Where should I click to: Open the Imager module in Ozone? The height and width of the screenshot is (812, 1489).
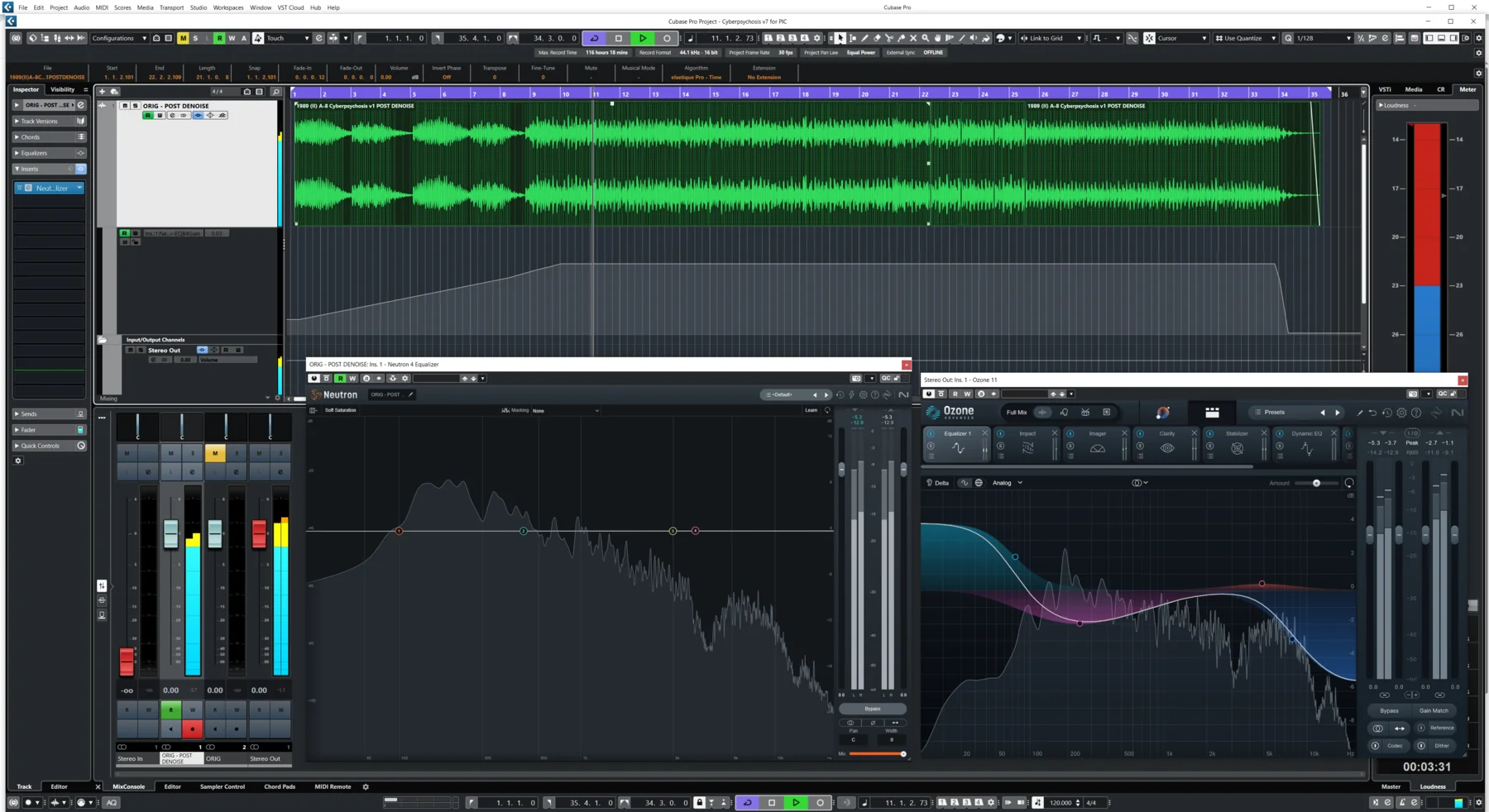click(x=1097, y=447)
